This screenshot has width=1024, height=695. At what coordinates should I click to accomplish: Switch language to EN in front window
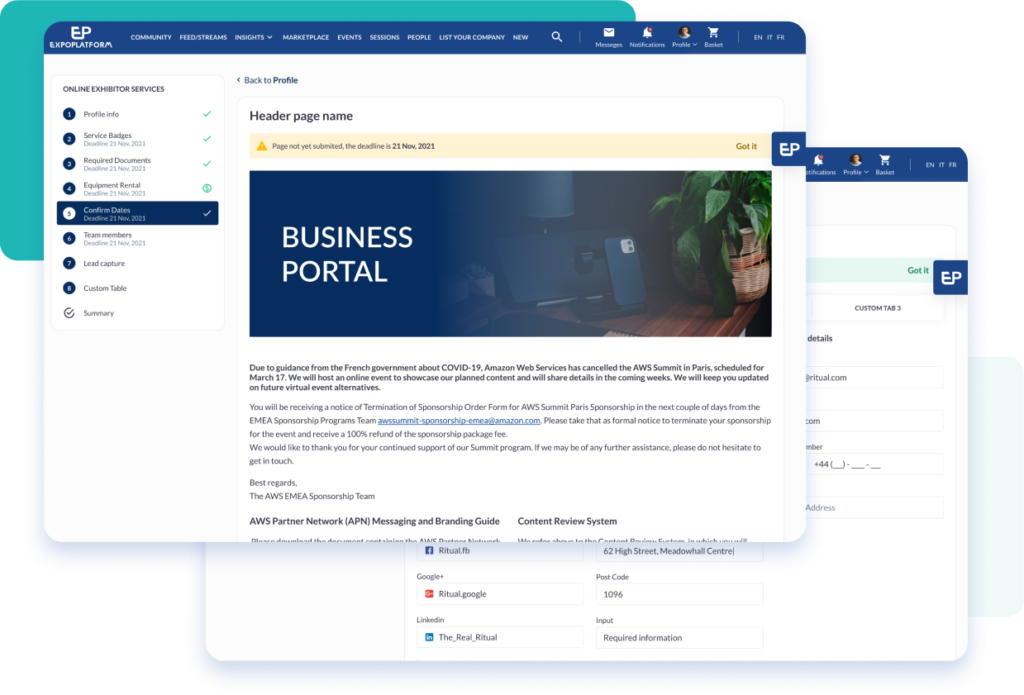tap(758, 37)
